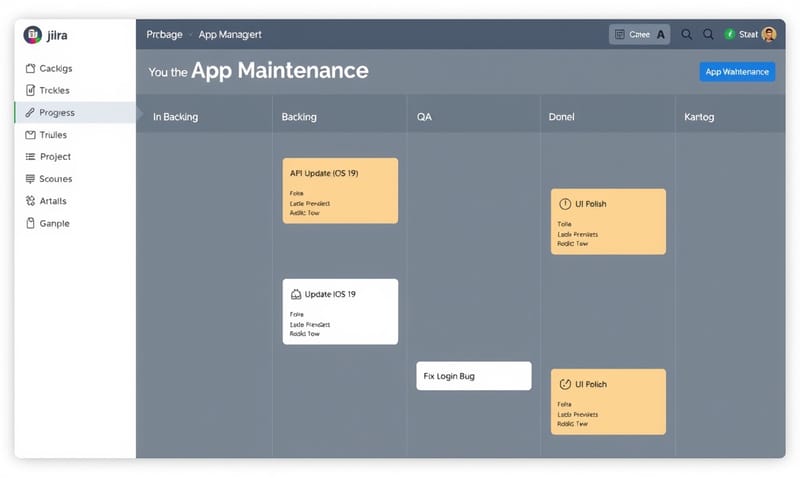This screenshot has height=480, width=800.
Task: Open the Trckles sidebar item
Action: pos(75,90)
